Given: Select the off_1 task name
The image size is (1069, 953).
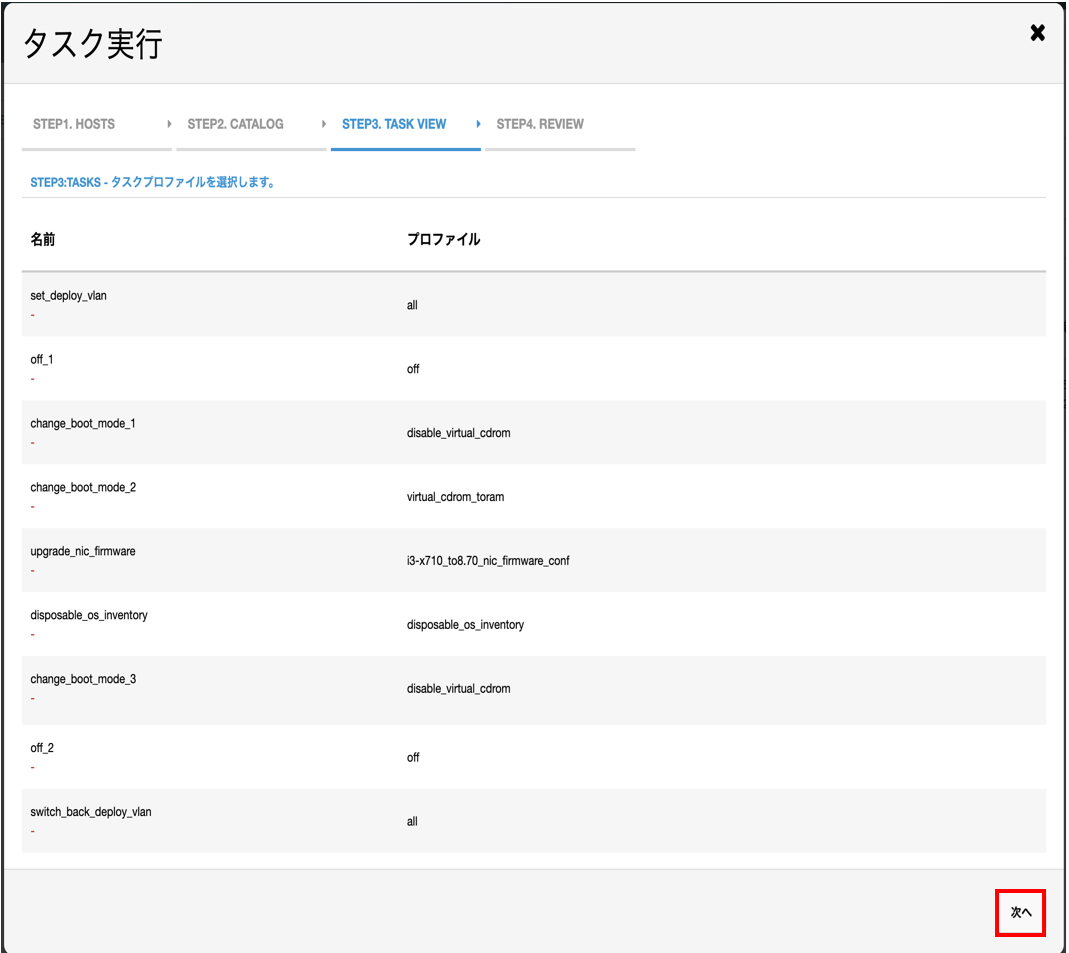Looking at the screenshot, I should [x=42, y=360].
